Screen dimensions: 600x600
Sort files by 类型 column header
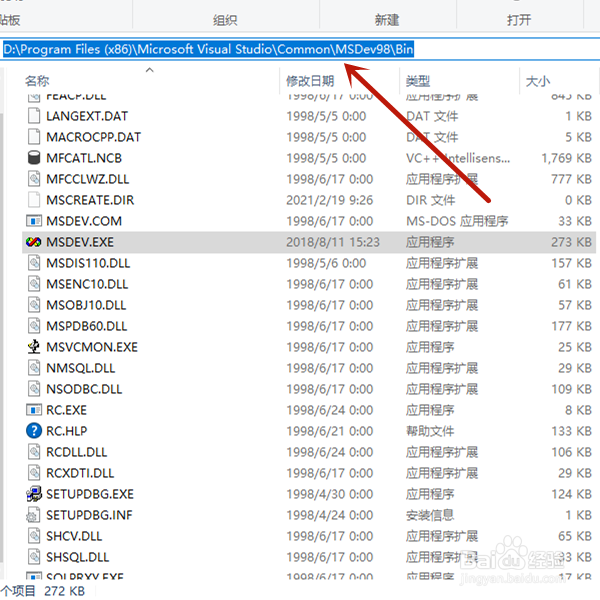click(x=418, y=81)
